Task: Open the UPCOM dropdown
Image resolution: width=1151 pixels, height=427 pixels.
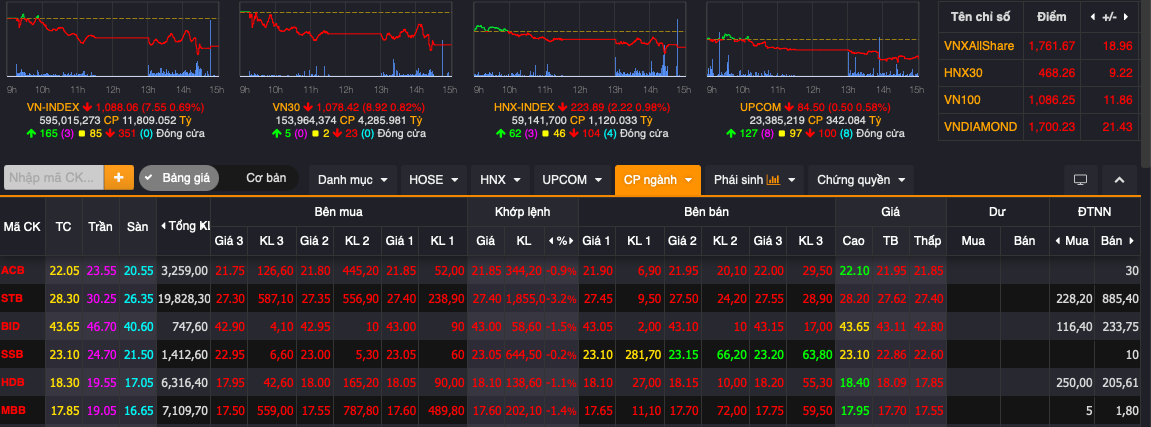Action: (x=571, y=180)
